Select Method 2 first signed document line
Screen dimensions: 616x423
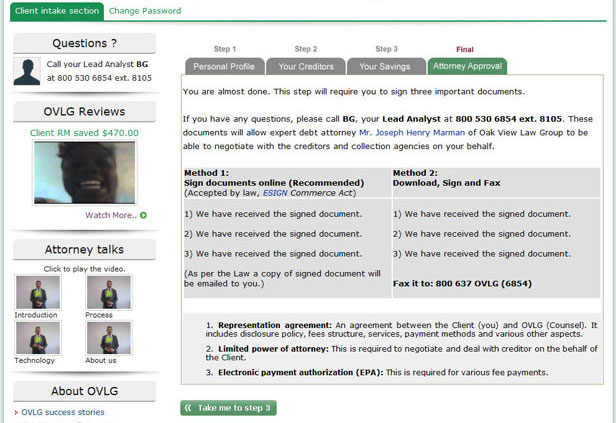(x=482, y=214)
